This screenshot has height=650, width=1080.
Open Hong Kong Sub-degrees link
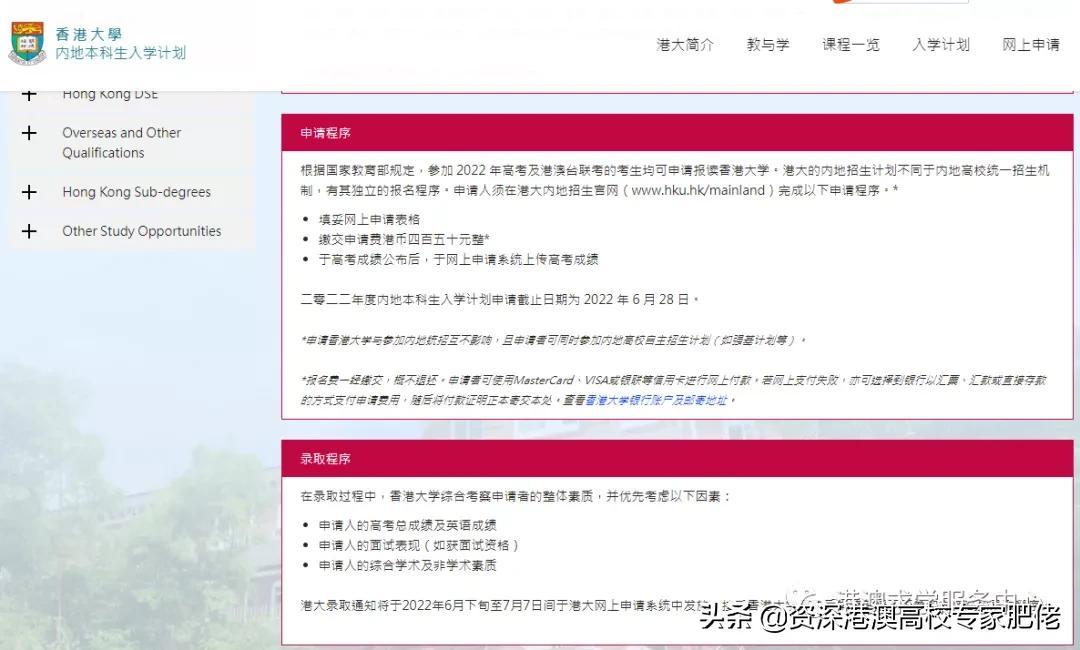136,192
